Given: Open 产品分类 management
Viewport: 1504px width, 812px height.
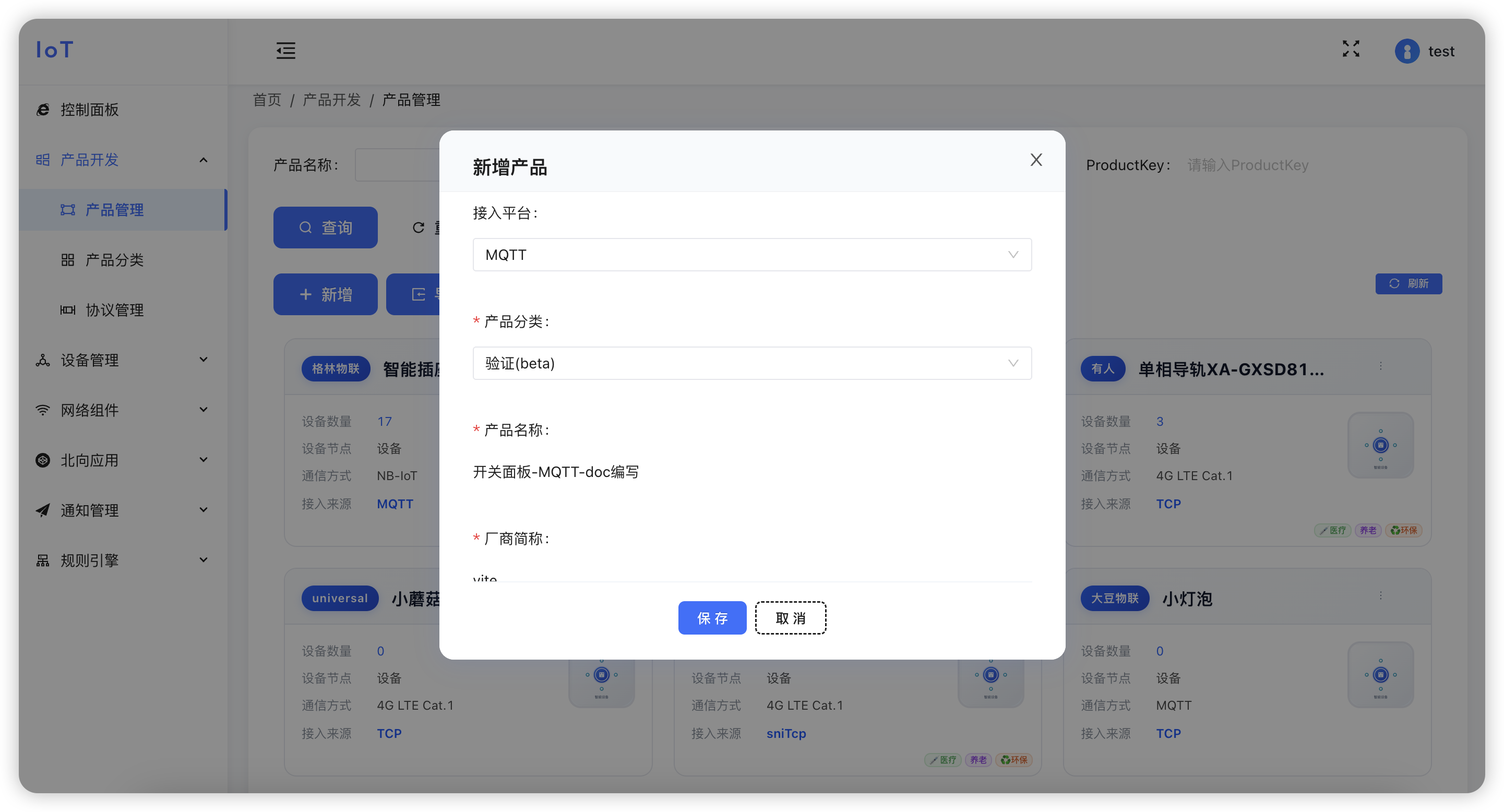Looking at the screenshot, I should (114, 260).
